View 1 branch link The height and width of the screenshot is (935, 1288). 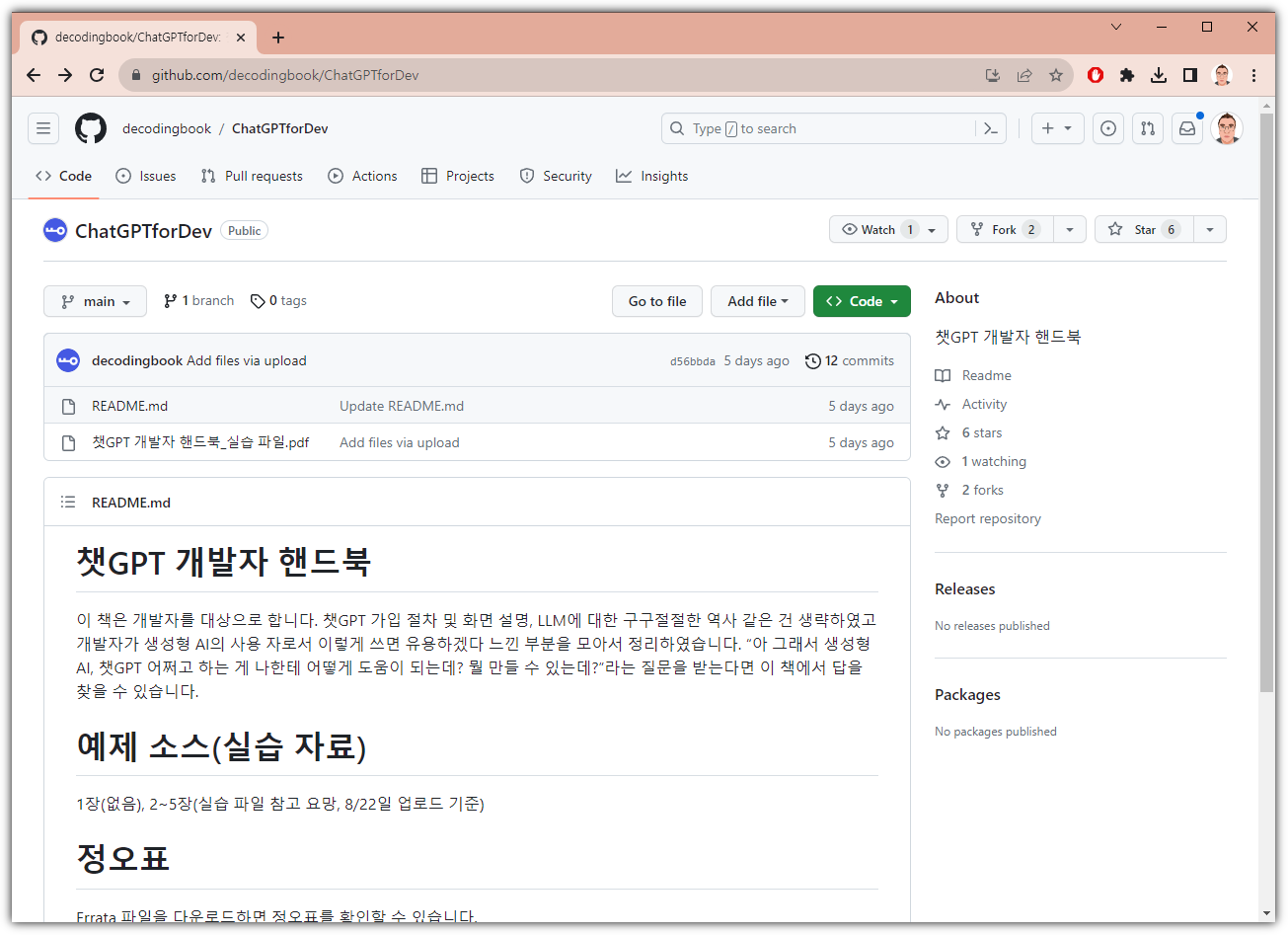(x=198, y=300)
